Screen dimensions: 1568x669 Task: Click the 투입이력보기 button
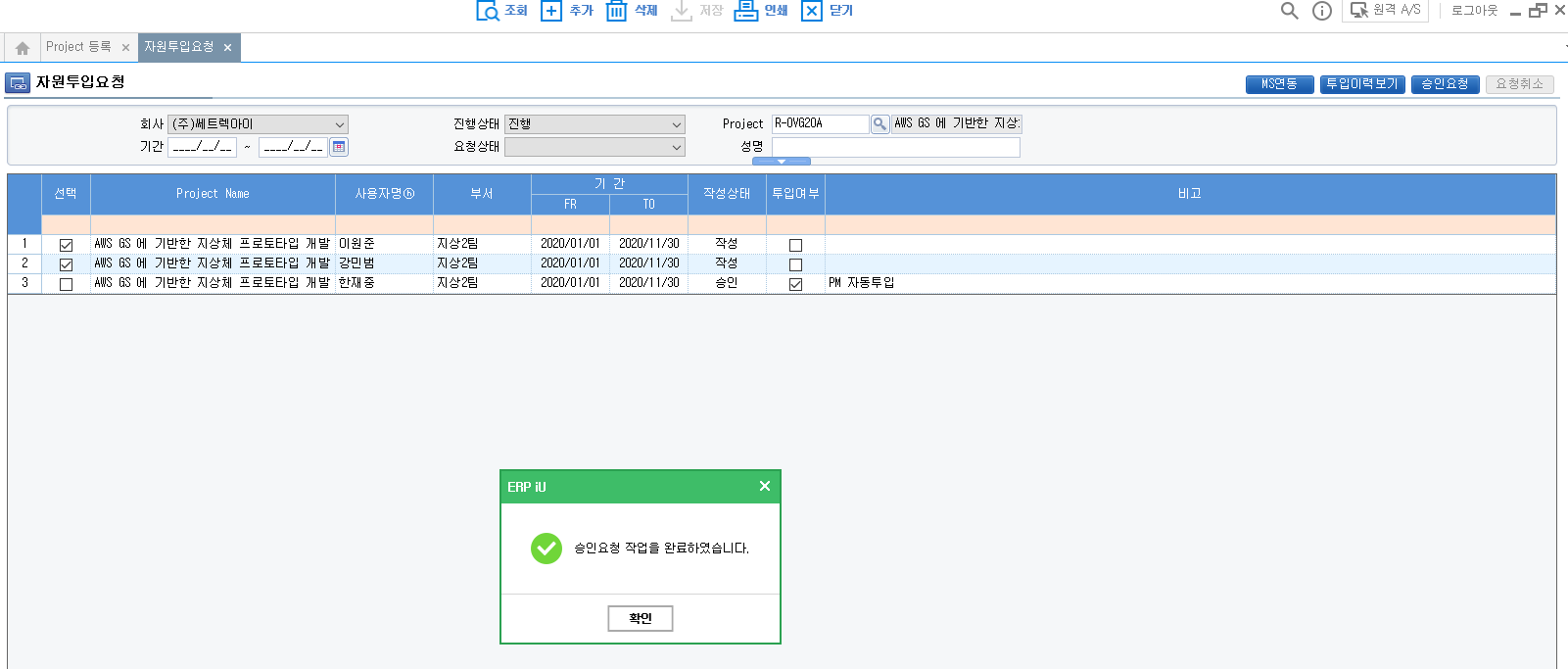coord(1361,84)
